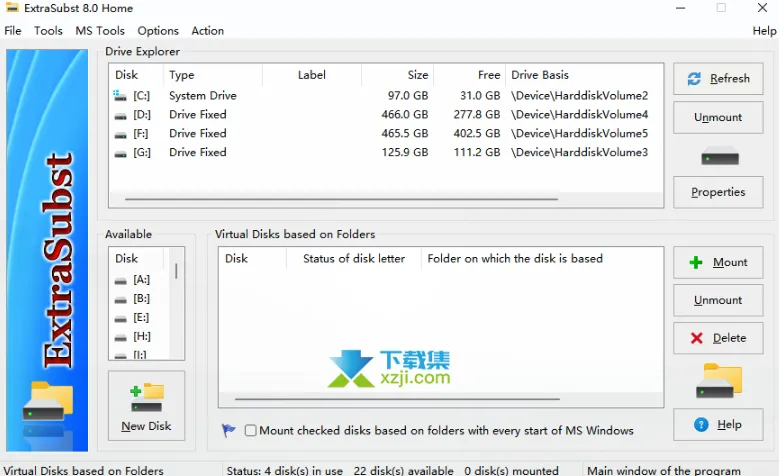The image size is (779, 476).
Task: Enable mounting disks at every Windows start
Action: coord(250,430)
